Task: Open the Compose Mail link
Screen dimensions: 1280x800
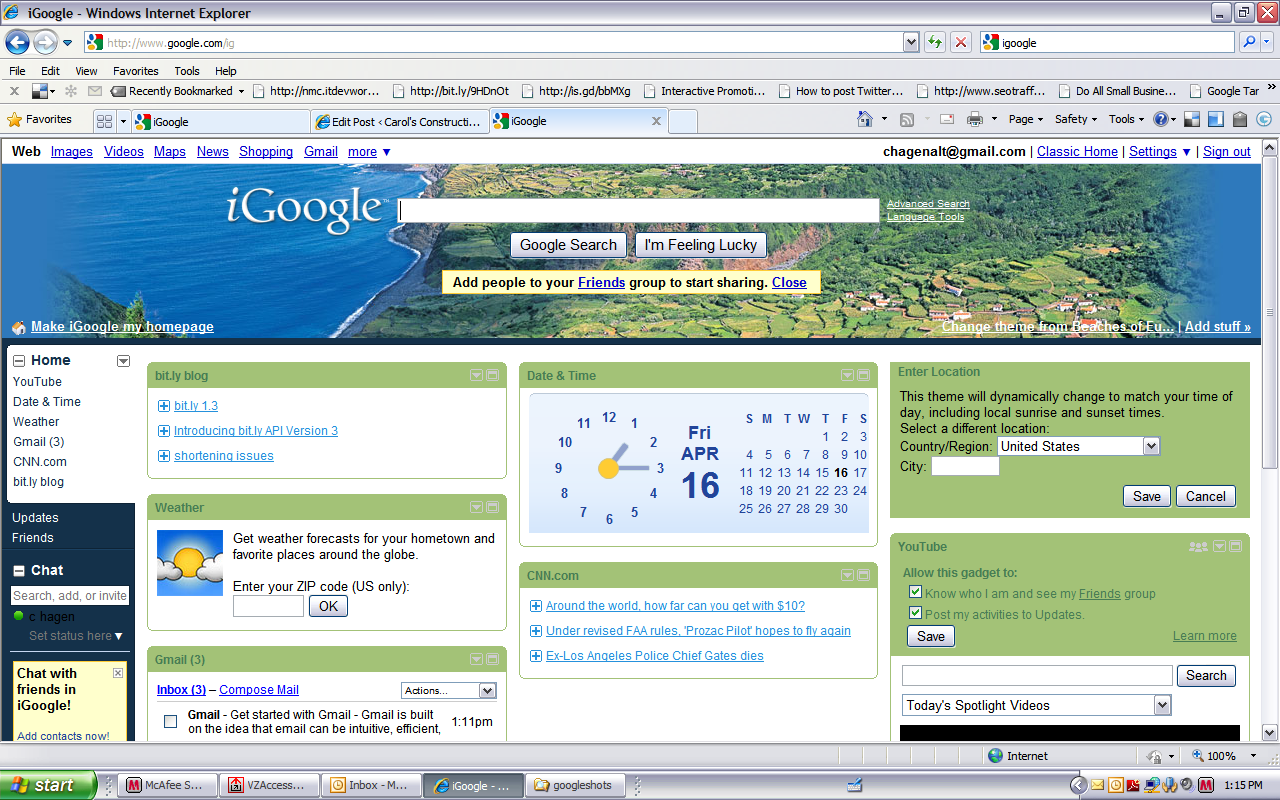Action: point(259,690)
